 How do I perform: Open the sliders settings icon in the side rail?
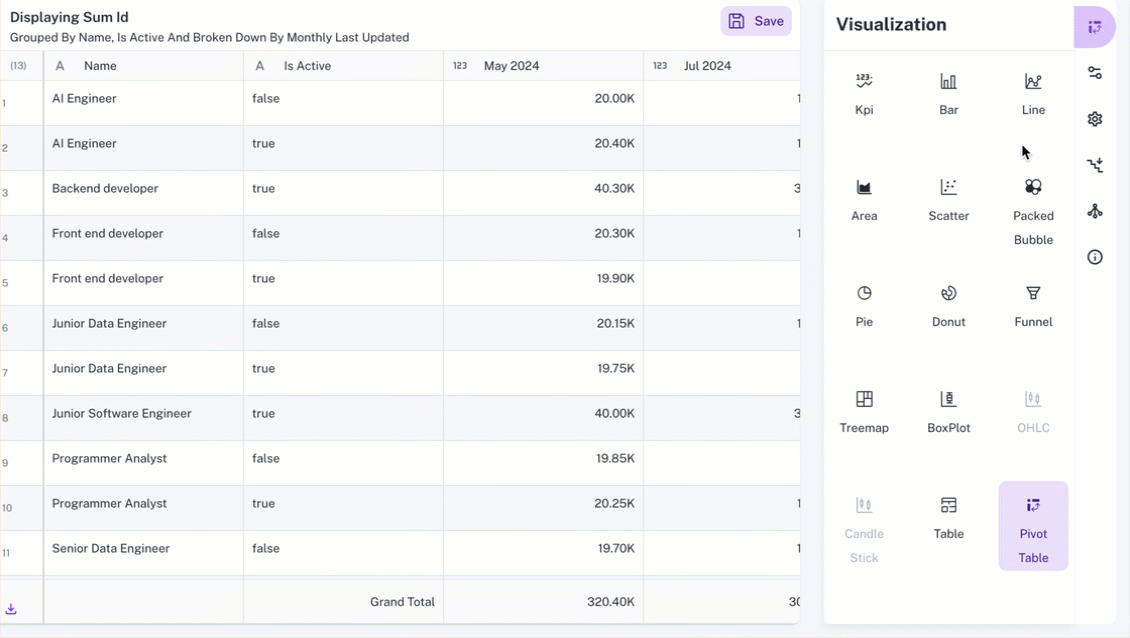1095,73
